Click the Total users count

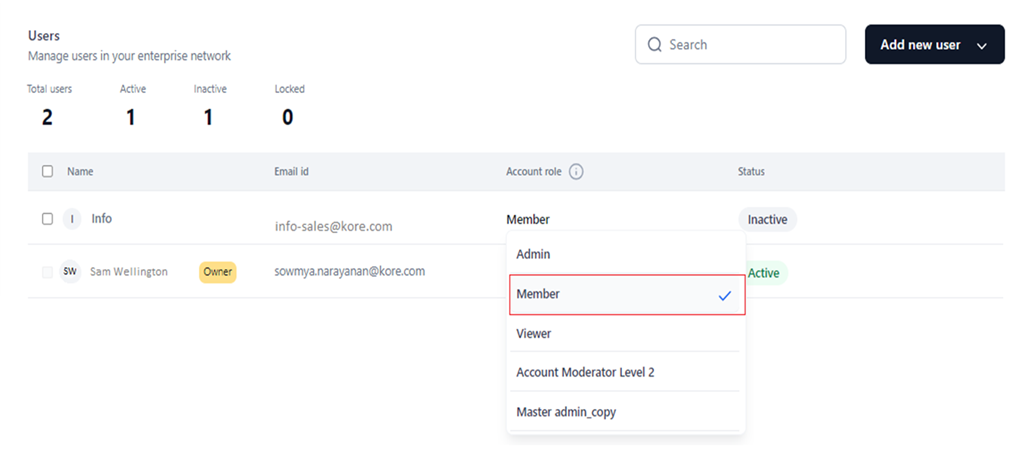(x=47, y=117)
